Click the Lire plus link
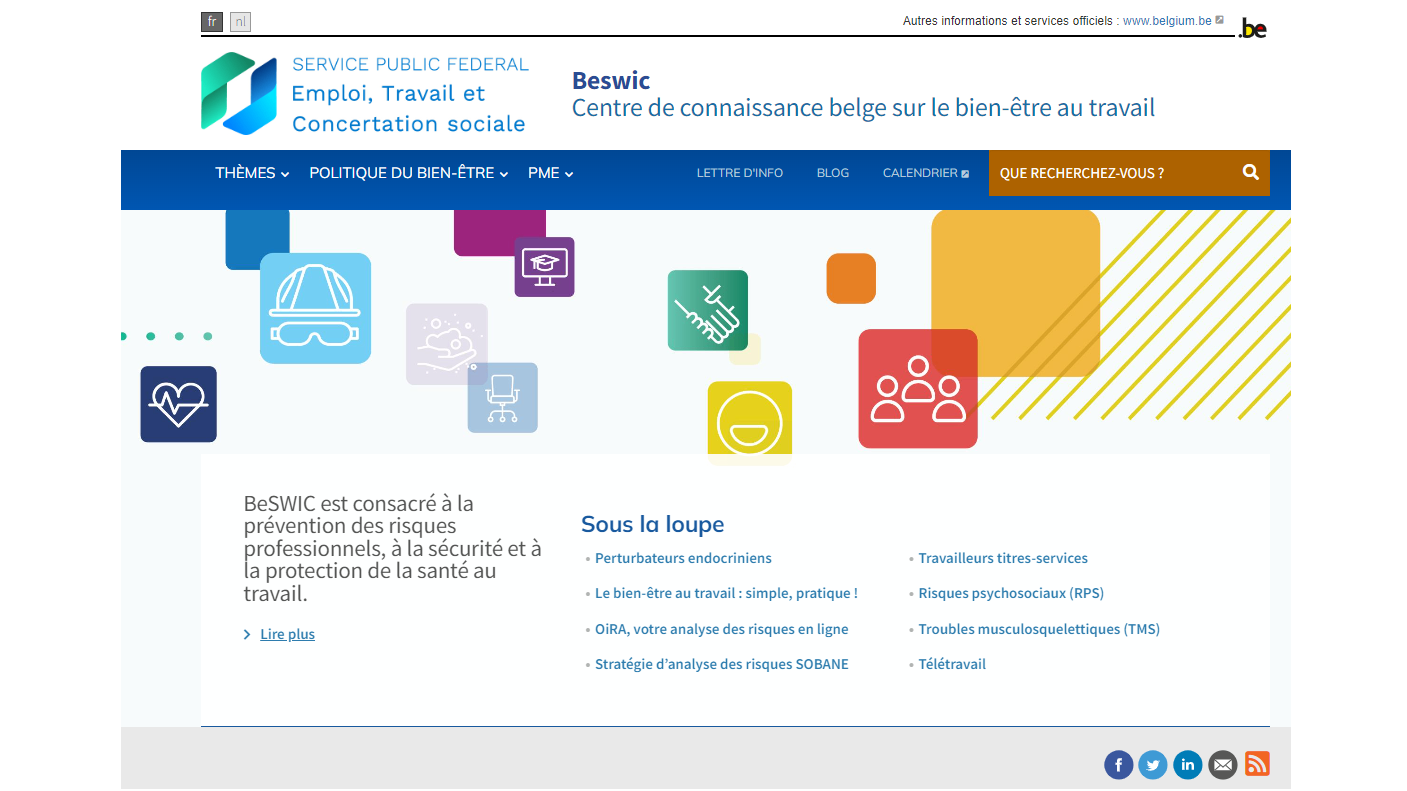Viewport: 1407px width, 791px height. pos(287,634)
